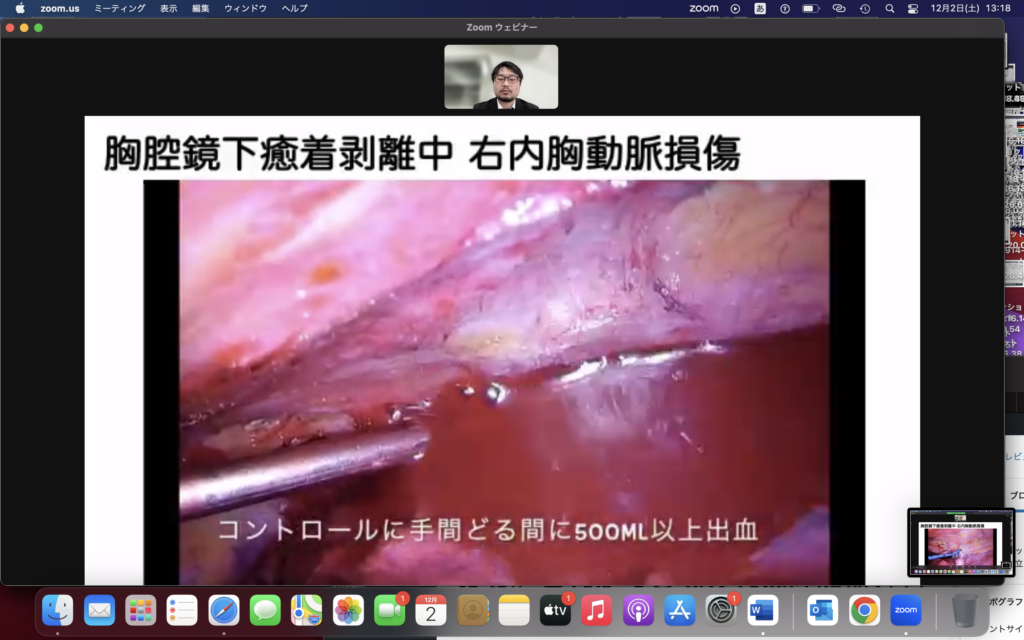The width and height of the screenshot is (1024, 640).
Task: Open the ミーティング menu
Action: click(119, 8)
